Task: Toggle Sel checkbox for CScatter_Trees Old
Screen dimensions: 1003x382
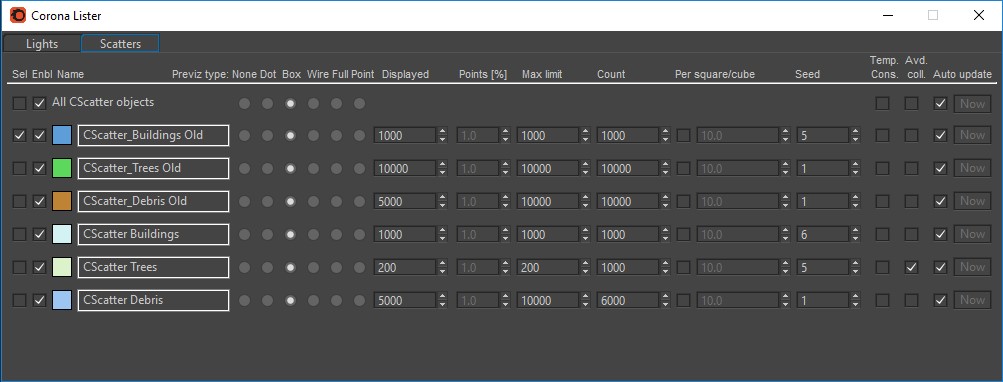Action: pos(20,168)
